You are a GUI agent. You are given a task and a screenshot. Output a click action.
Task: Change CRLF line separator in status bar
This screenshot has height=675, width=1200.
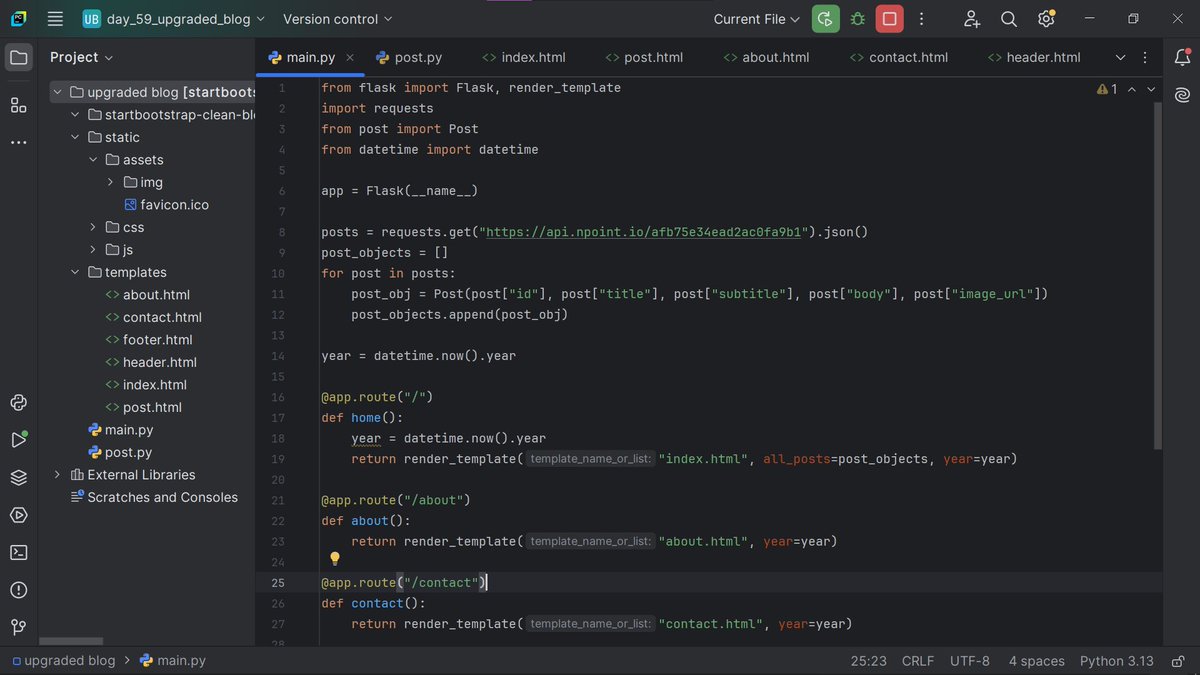[917, 661]
